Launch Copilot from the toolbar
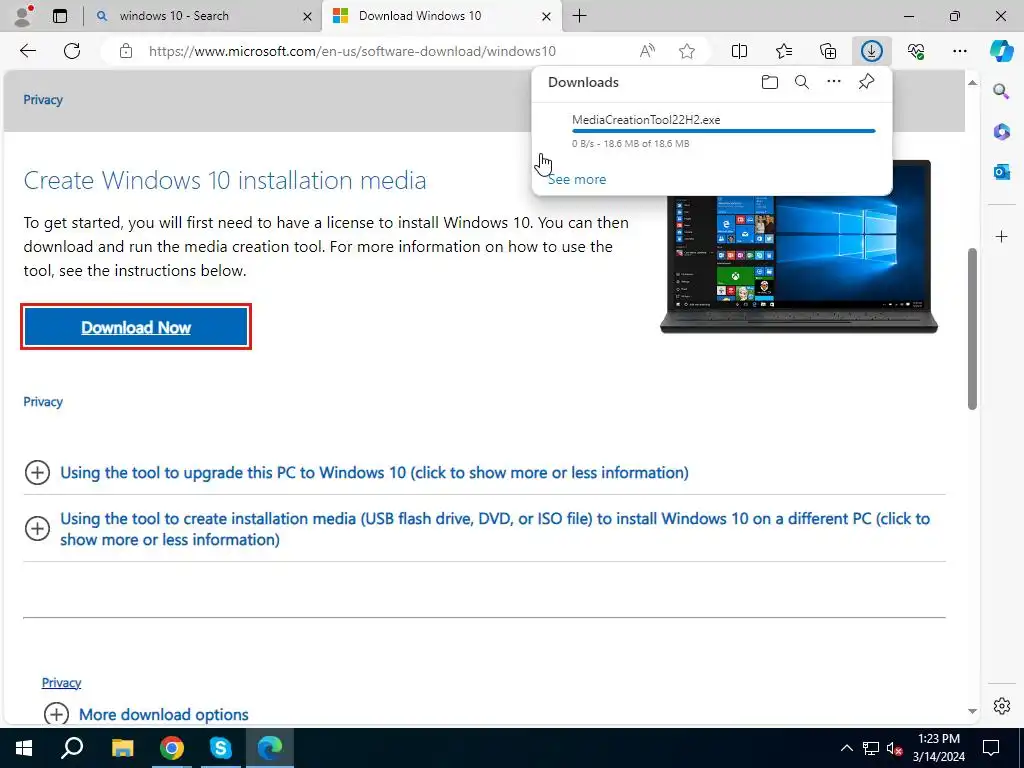The height and width of the screenshot is (768, 1024). point(1001,51)
